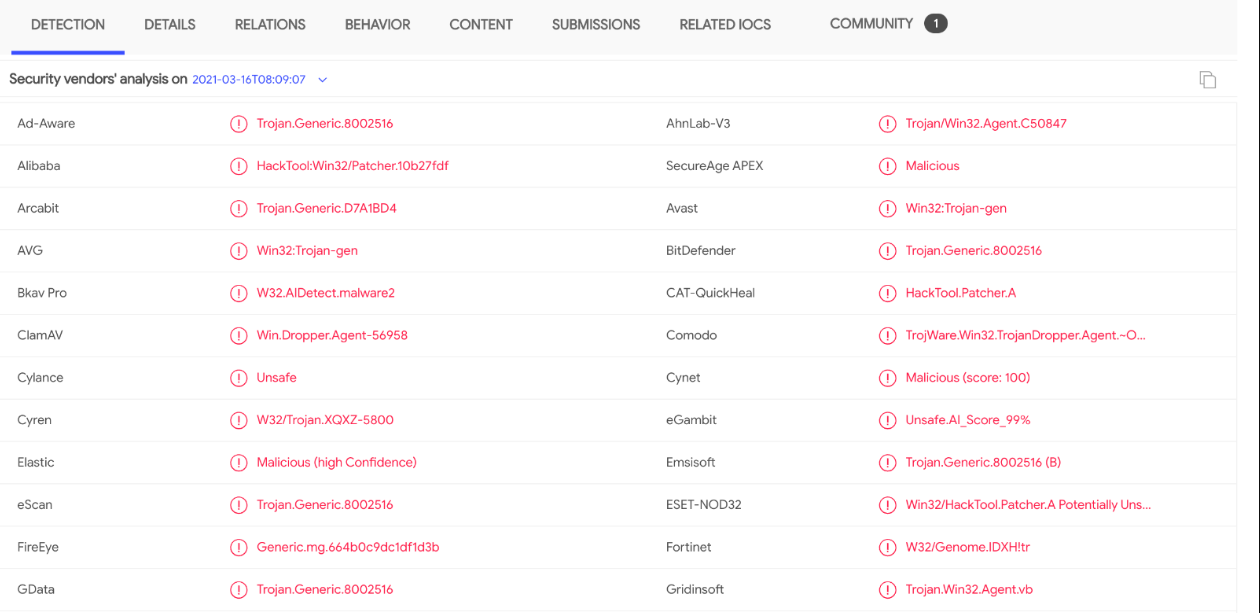
Task: Copy vendor analysis results icon
Action: 1208,80
